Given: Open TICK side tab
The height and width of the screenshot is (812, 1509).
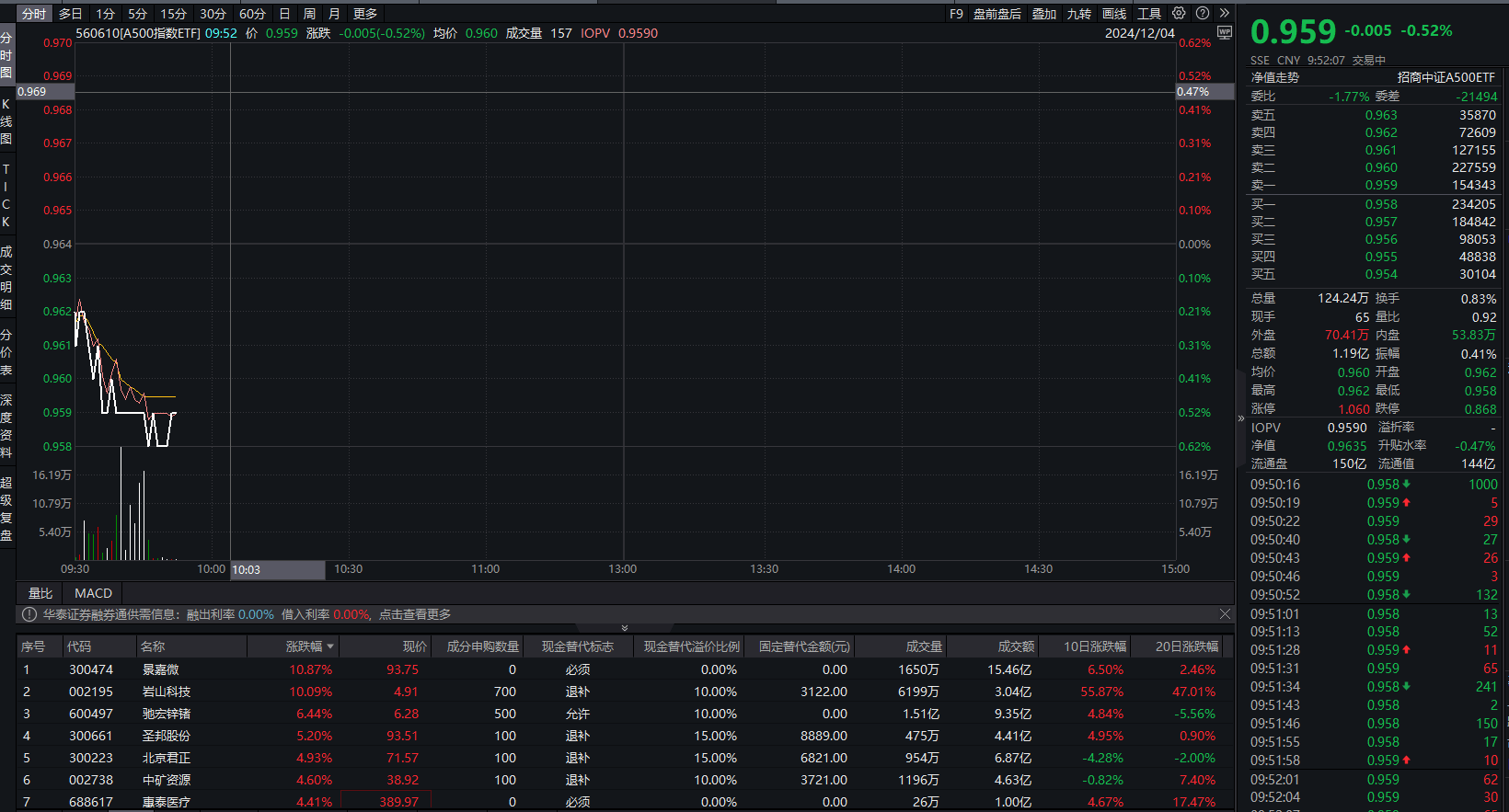Looking at the screenshot, I should [6, 195].
